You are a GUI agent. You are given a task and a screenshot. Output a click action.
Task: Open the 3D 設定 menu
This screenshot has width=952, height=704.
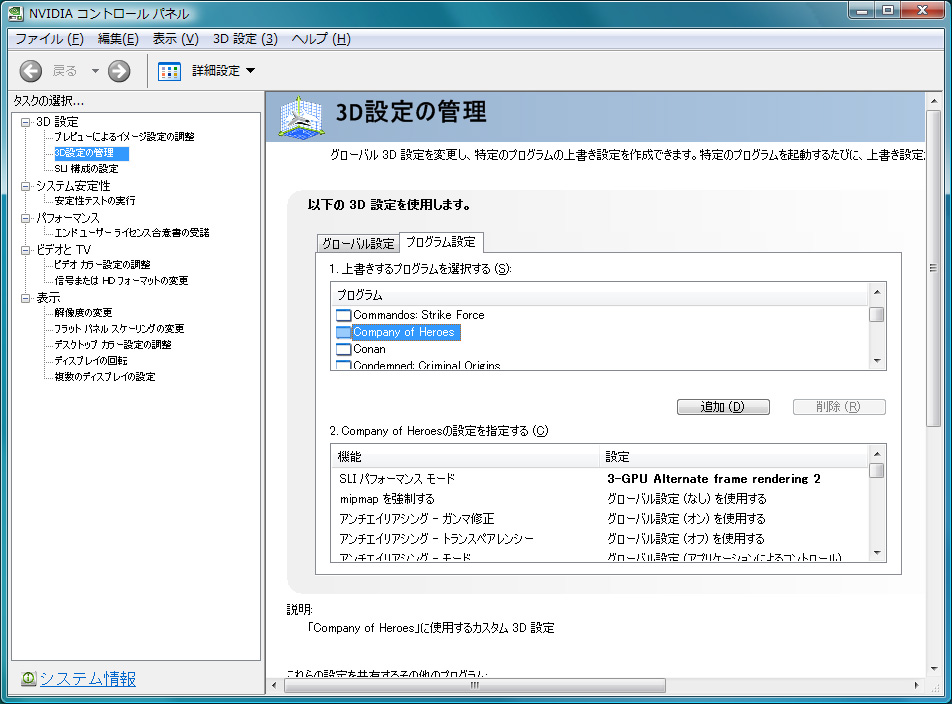245,39
